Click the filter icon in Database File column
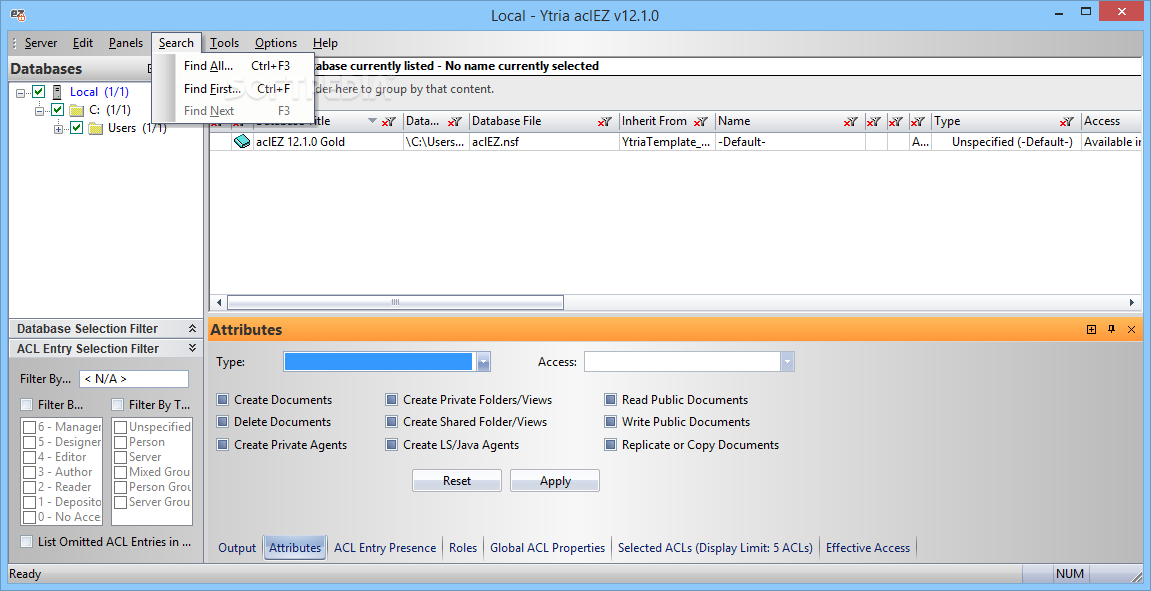 [605, 122]
